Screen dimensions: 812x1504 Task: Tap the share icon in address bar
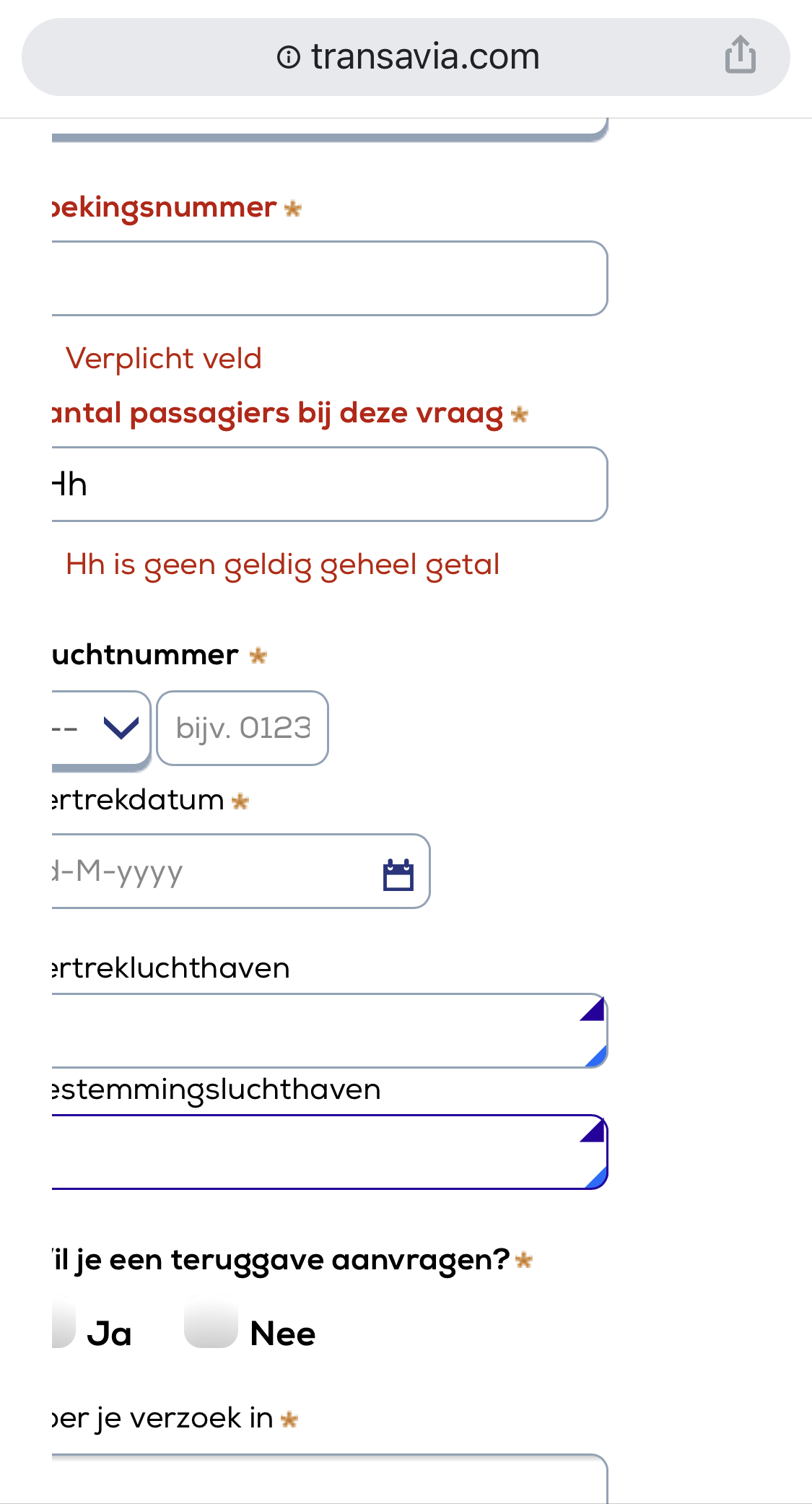coord(740,55)
